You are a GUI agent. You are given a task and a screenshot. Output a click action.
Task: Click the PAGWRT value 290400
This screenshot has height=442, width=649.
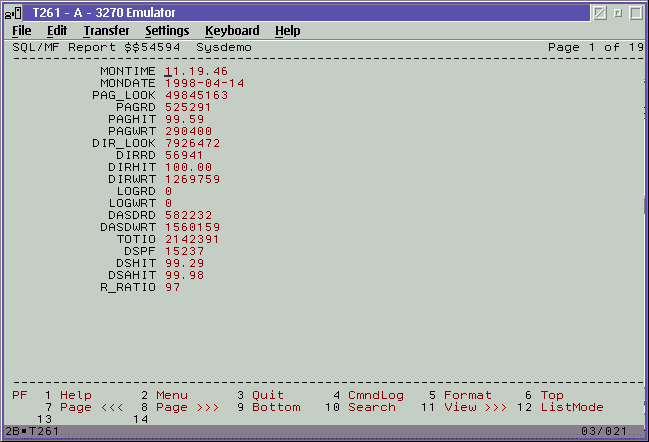(x=188, y=131)
